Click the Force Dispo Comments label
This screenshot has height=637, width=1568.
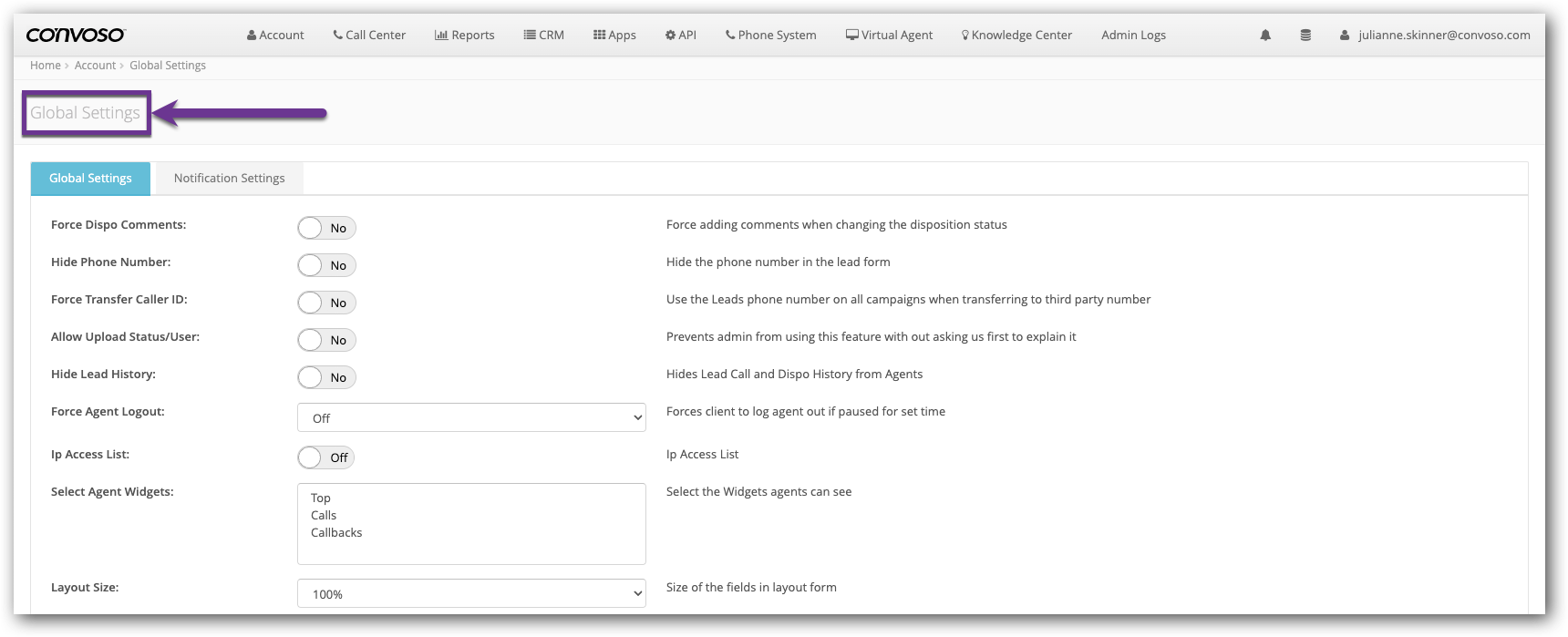click(119, 225)
